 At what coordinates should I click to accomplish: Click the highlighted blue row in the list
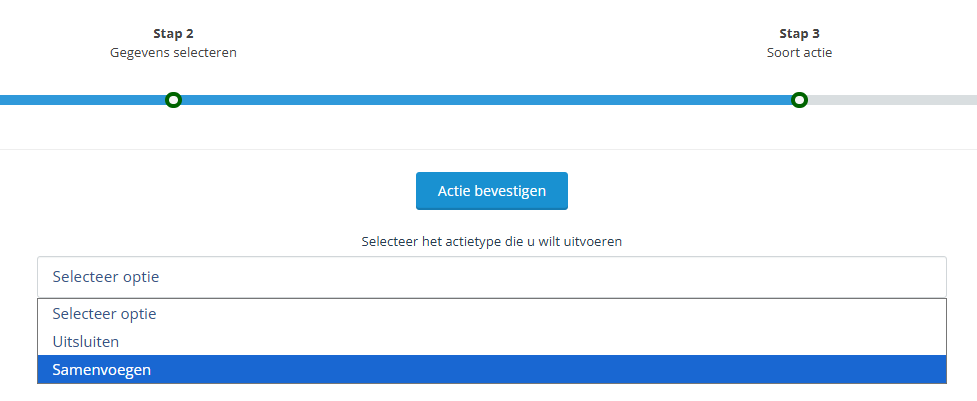pos(491,370)
